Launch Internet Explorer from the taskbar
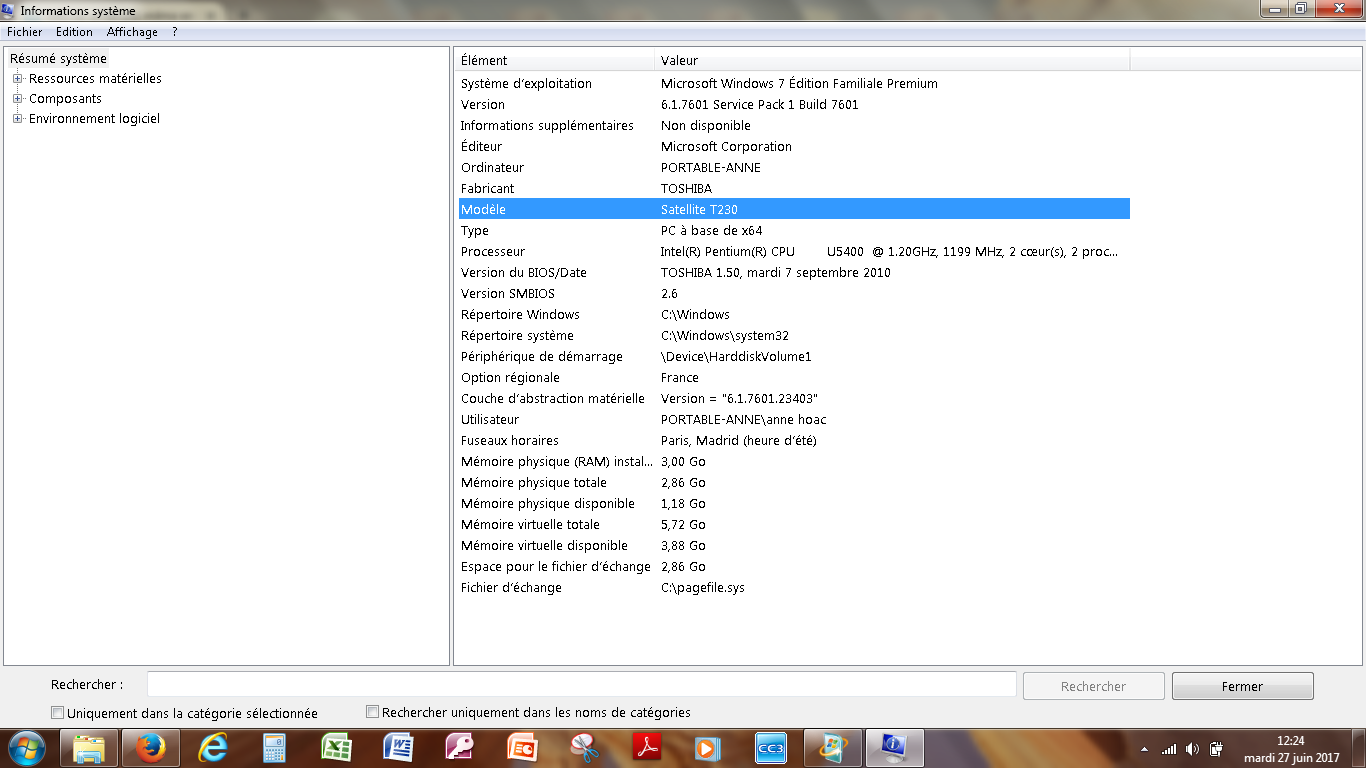Viewport: 1366px width, 768px height. point(212,747)
